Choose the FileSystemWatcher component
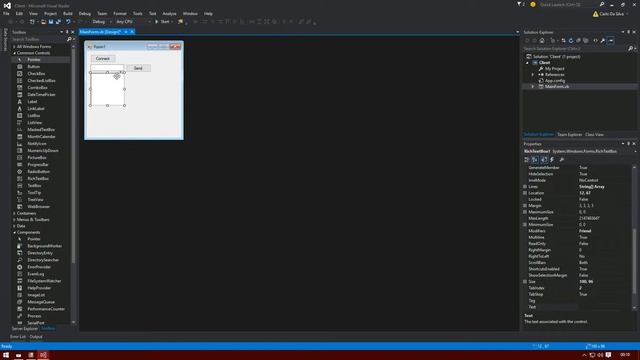This screenshot has width=640, height=360. [x=44, y=281]
